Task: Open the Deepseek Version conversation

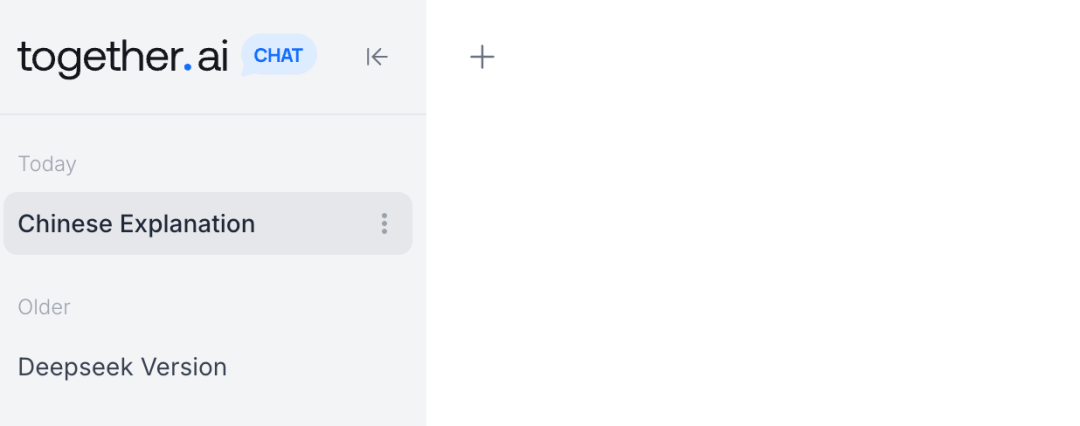Action: 123,367
